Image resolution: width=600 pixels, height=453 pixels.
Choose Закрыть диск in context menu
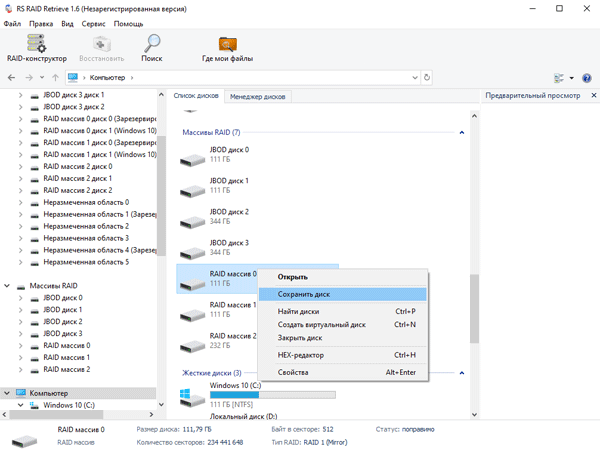[x=343, y=338]
